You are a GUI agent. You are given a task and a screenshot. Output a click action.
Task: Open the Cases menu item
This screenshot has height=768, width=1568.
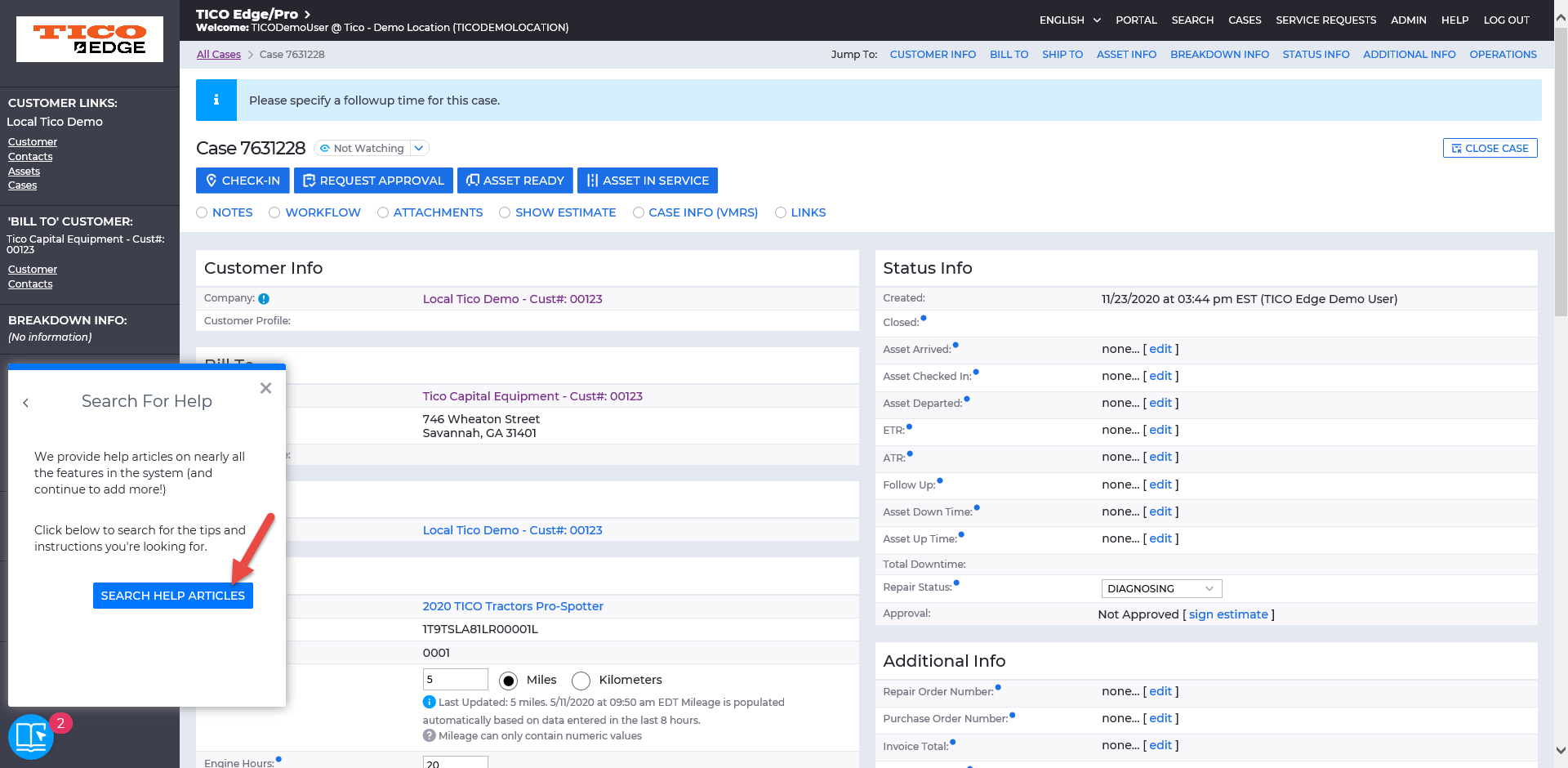(1245, 20)
